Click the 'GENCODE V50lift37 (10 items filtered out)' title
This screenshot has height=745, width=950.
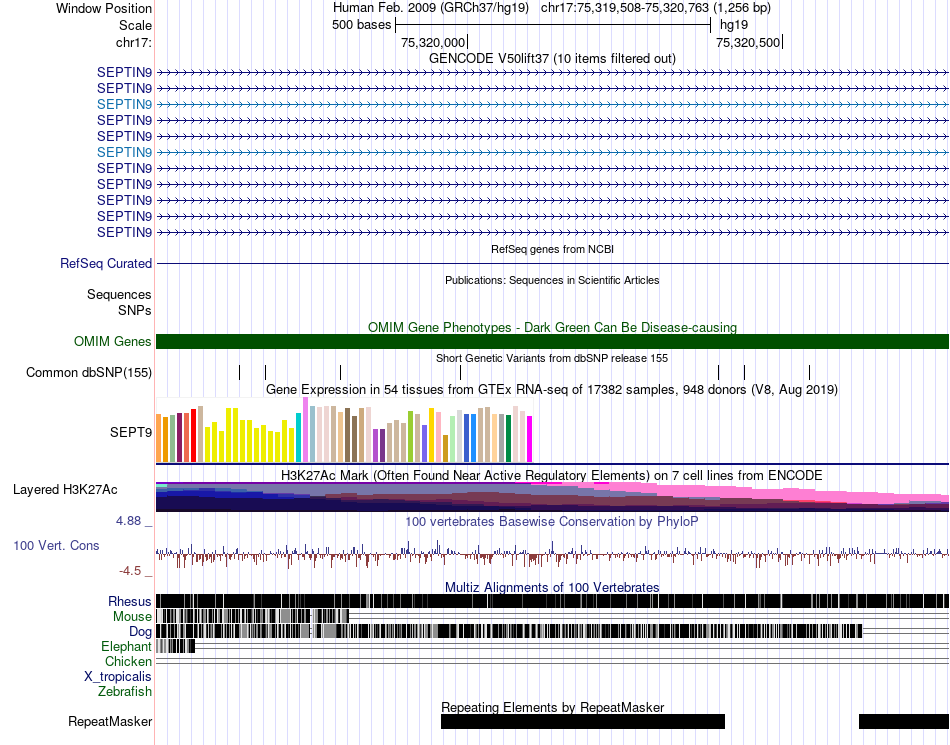552,59
